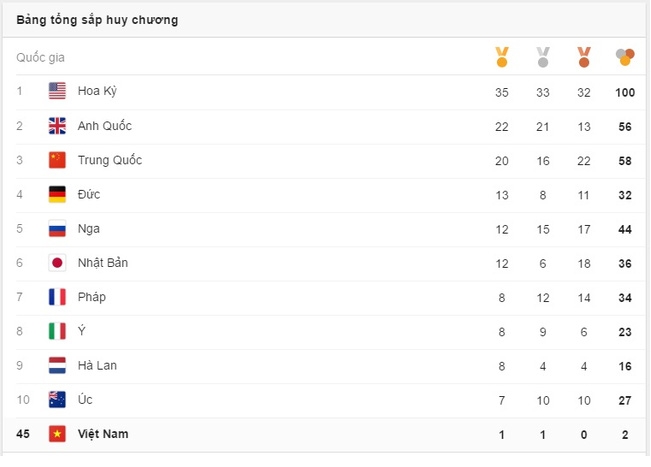Select the Anh Quốc country name
651x467 pixels.
coord(104,126)
